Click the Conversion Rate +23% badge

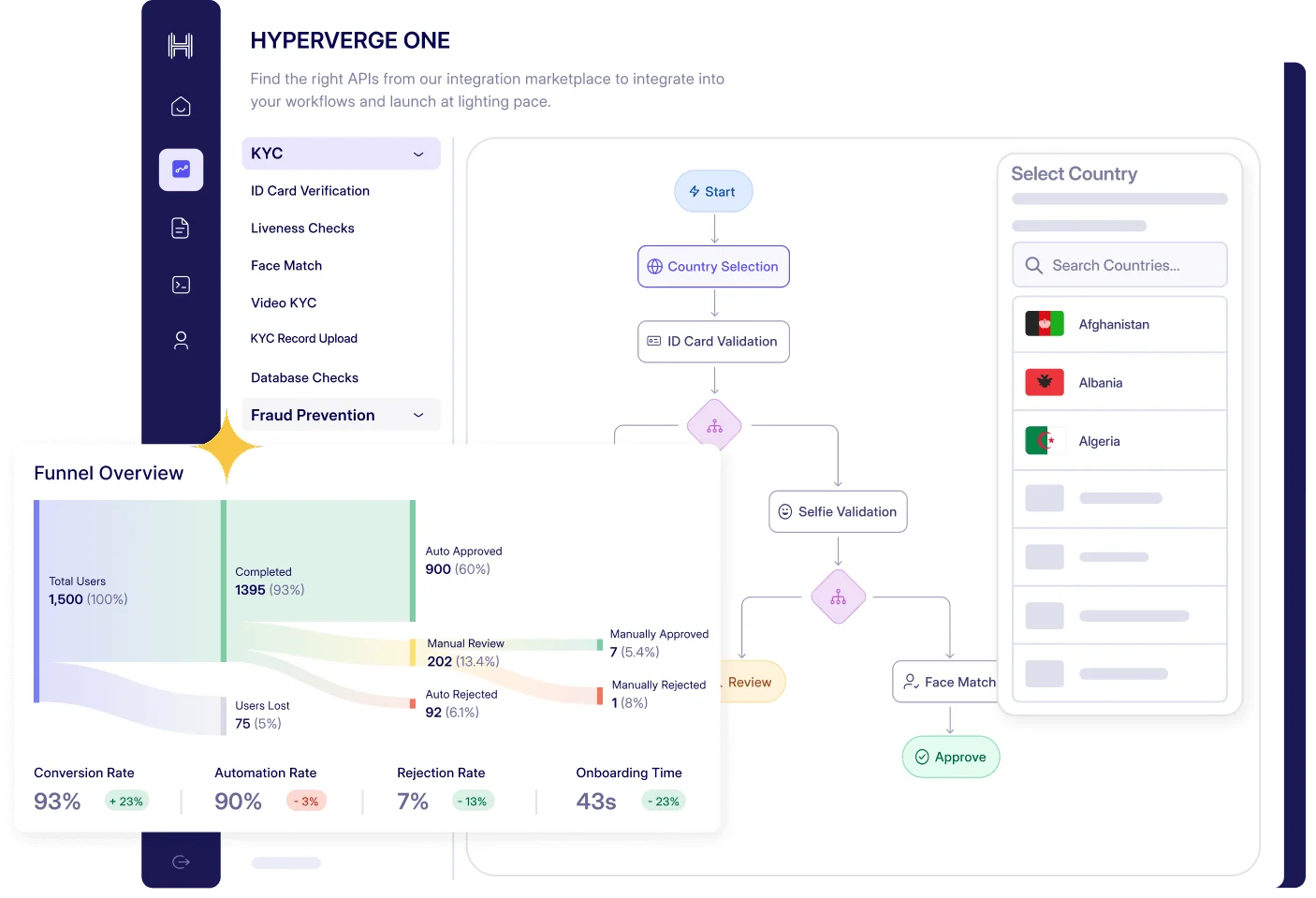125,801
